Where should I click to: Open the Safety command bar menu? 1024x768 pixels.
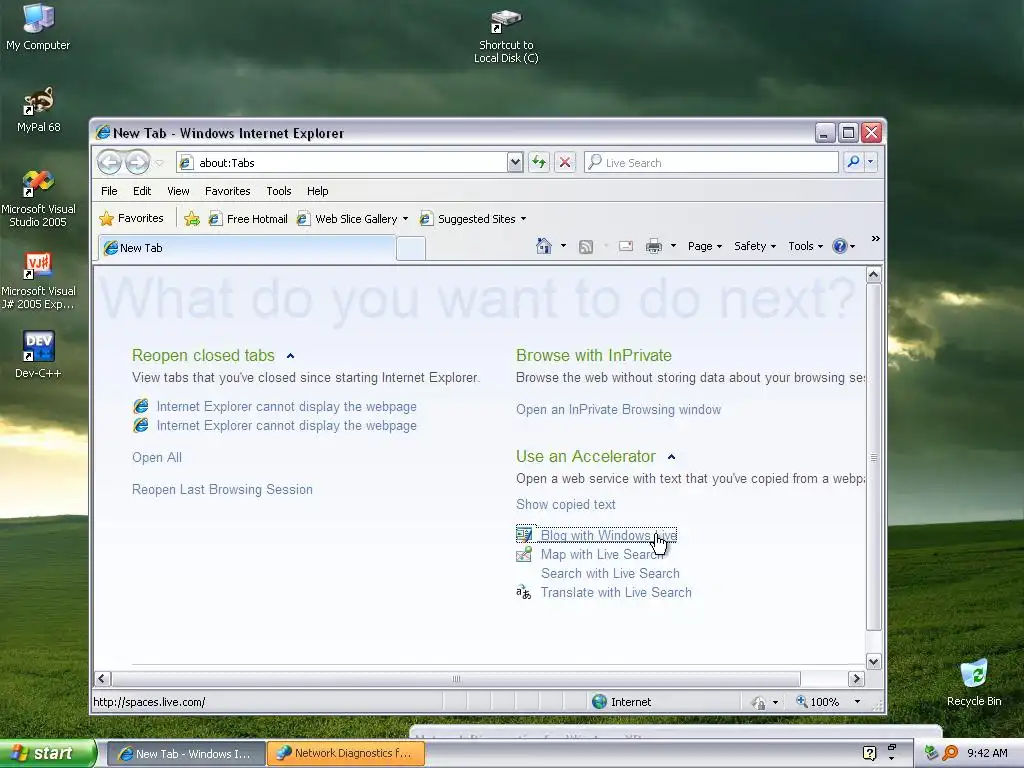[754, 246]
